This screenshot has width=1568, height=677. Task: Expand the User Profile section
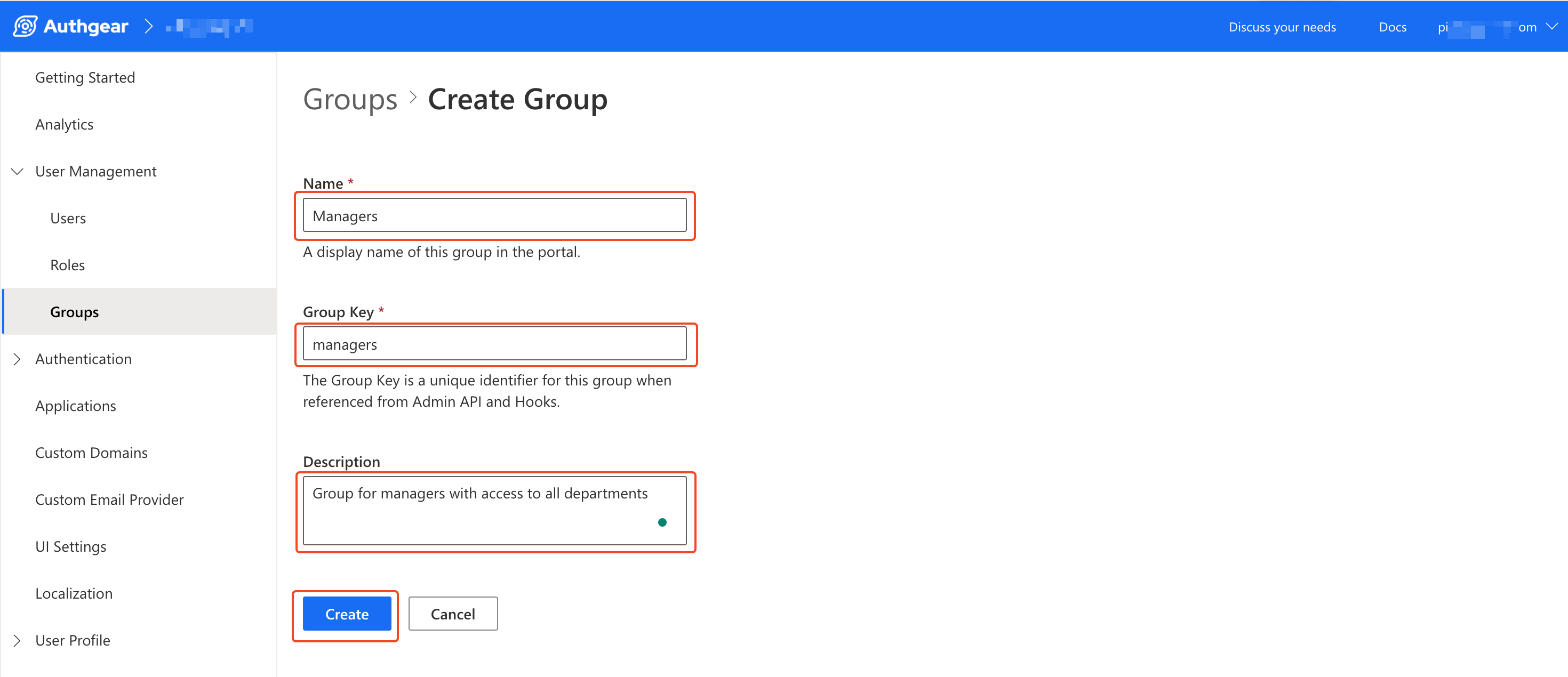(x=18, y=640)
